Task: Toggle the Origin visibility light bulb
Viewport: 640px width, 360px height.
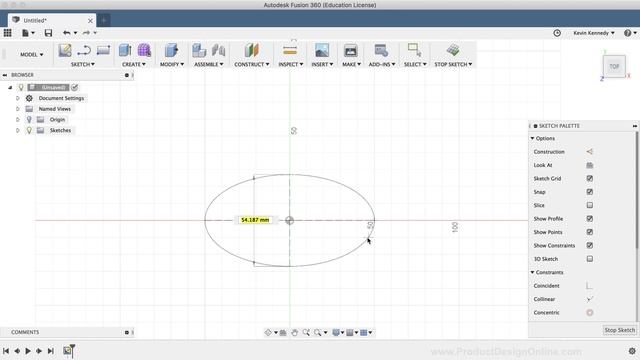Action: [29, 119]
